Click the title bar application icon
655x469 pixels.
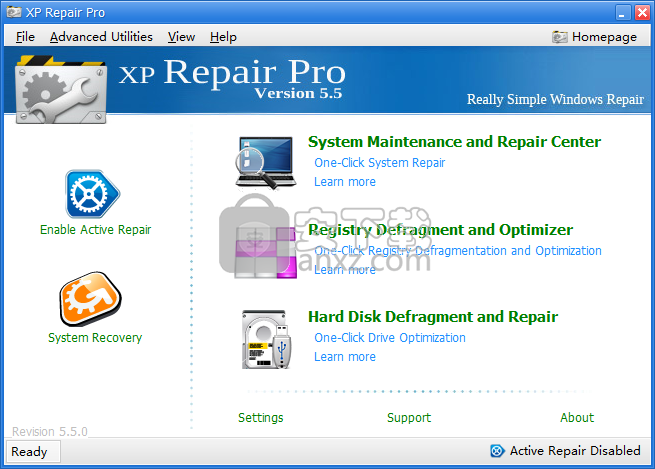pos(14,12)
